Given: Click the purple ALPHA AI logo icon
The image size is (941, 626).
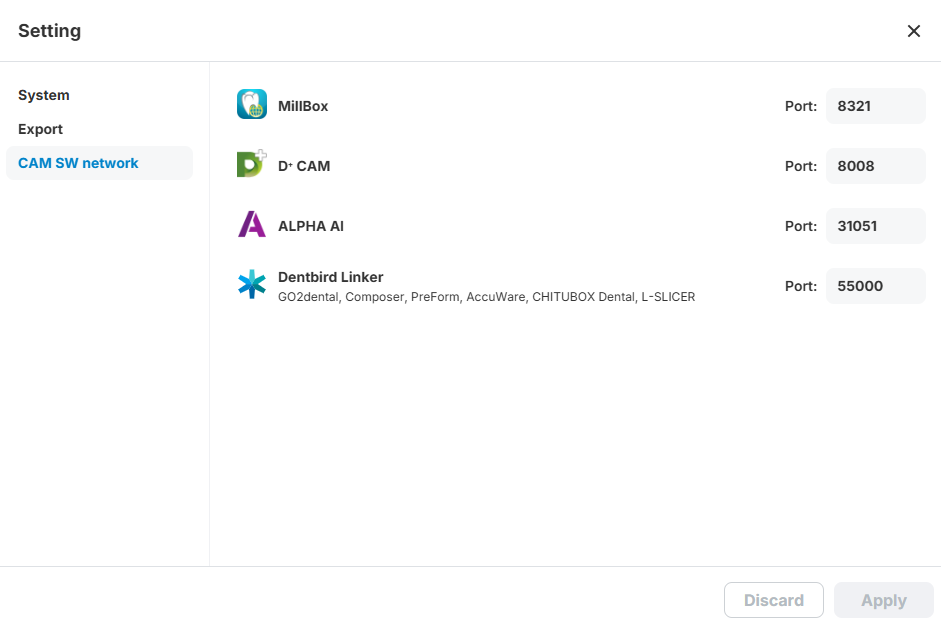Looking at the screenshot, I should coord(252,224).
